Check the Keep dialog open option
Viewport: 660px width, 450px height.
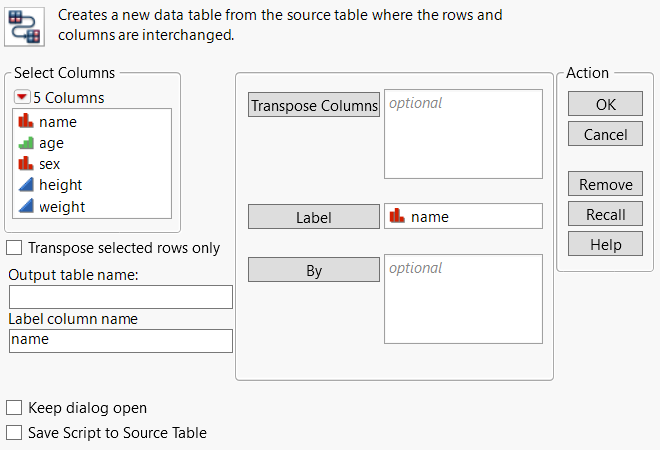click(15, 408)
